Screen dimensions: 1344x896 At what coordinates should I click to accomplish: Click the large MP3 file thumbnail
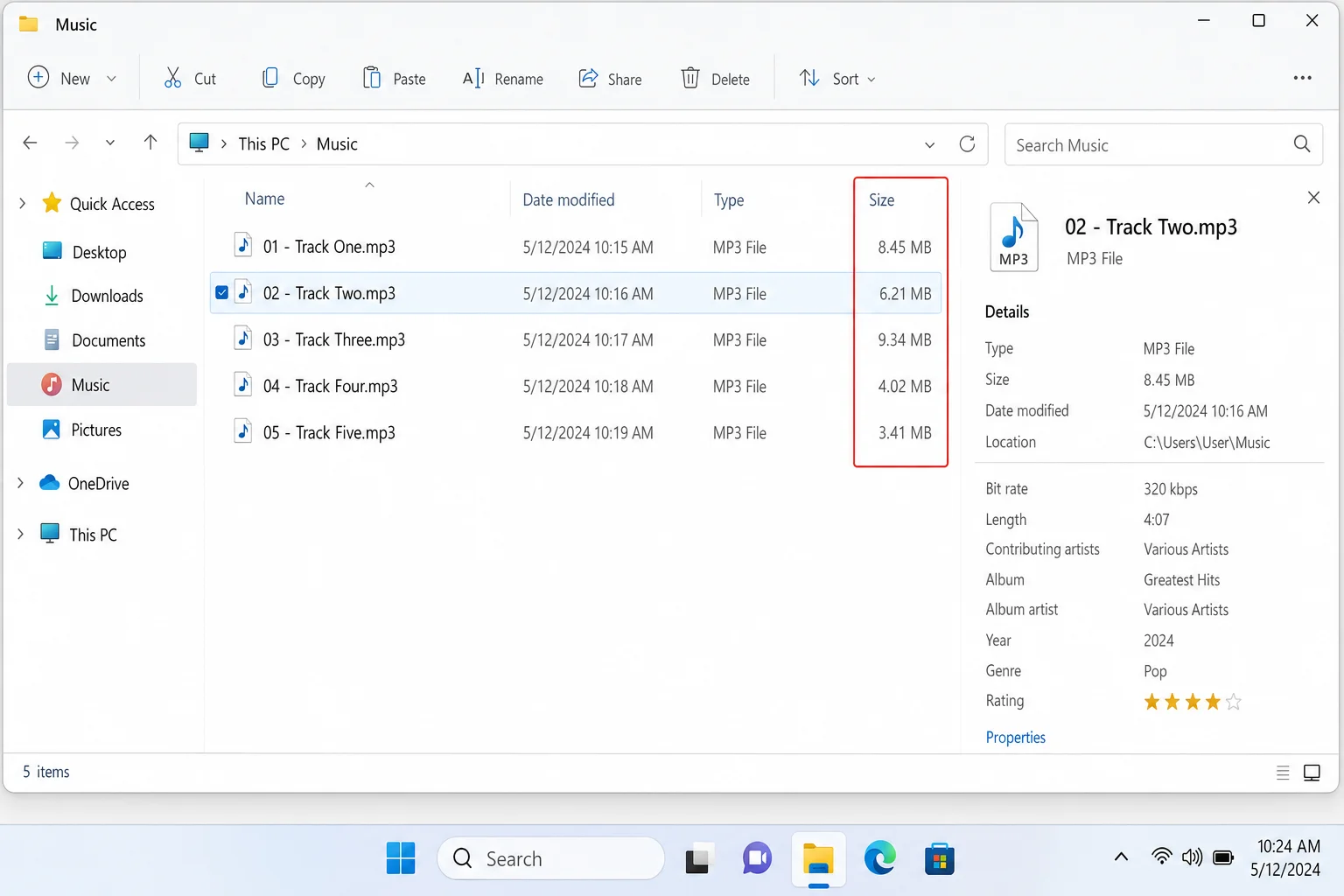click(x=1013, y=236)
